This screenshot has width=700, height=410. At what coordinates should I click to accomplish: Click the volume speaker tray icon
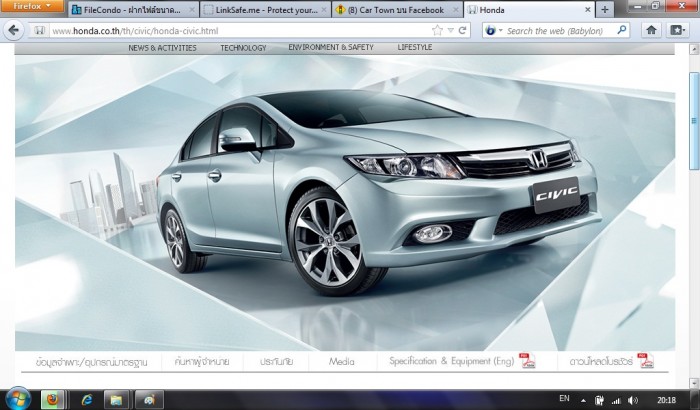pyautogui.click(x=633, y=400)
